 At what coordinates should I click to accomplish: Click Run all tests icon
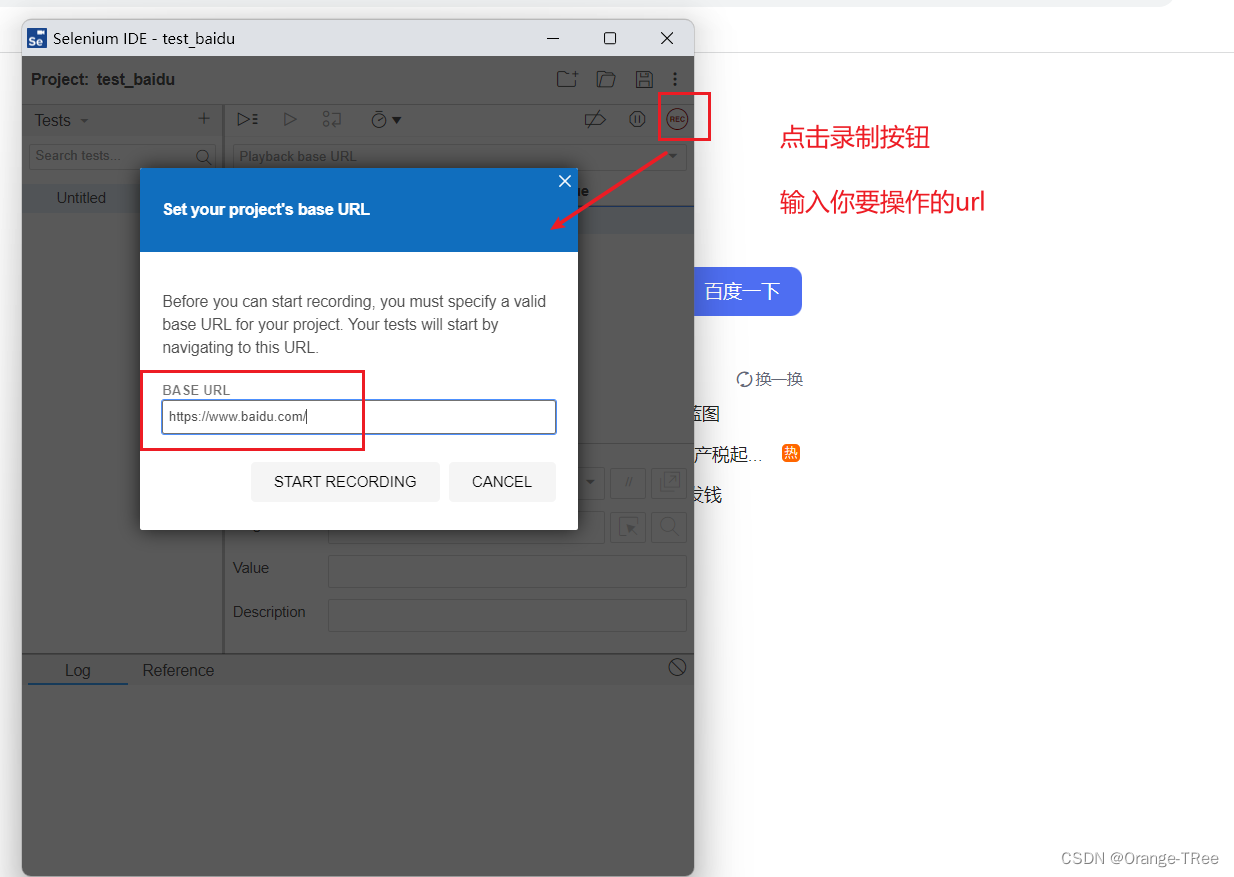[247, 119]
